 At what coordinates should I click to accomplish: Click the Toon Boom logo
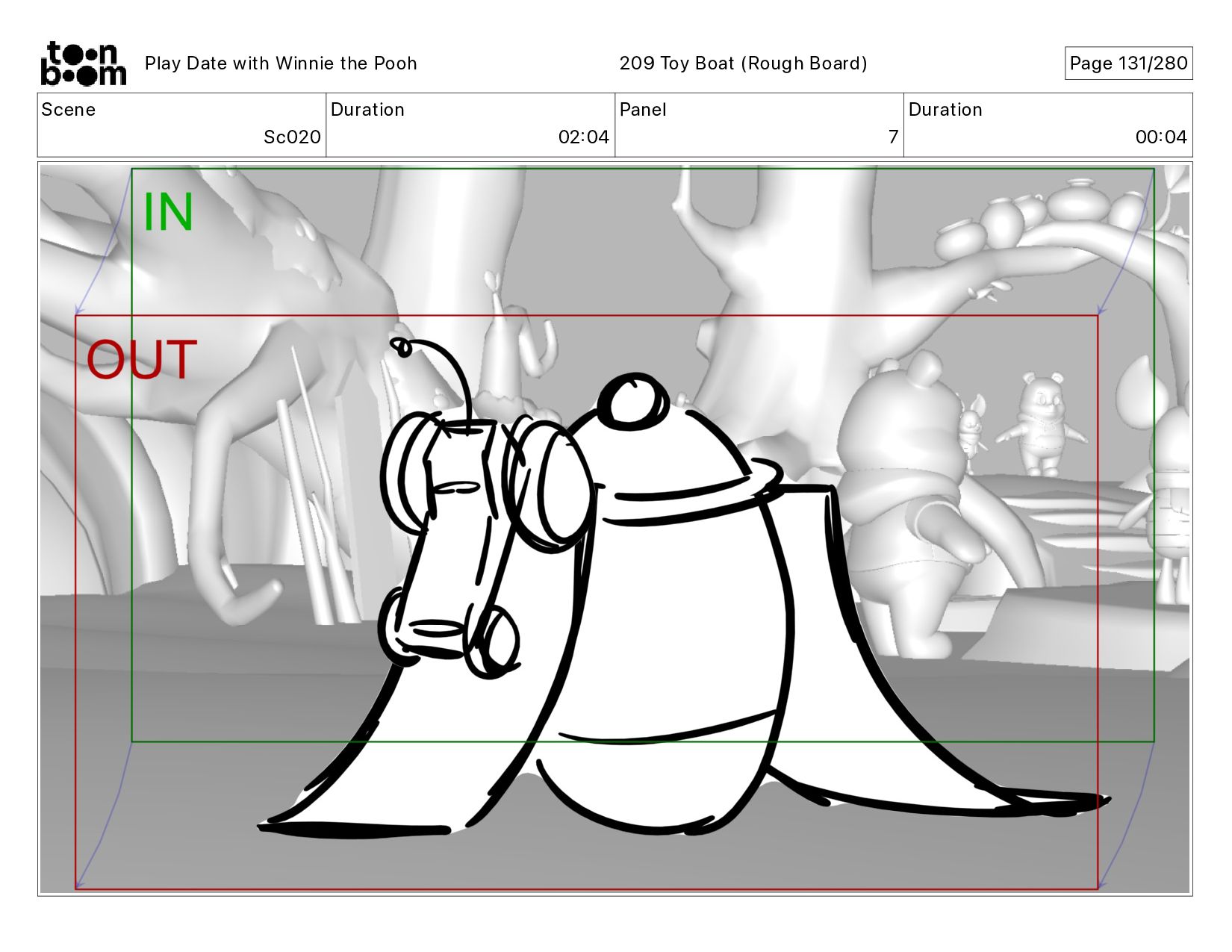coord(83,63)
